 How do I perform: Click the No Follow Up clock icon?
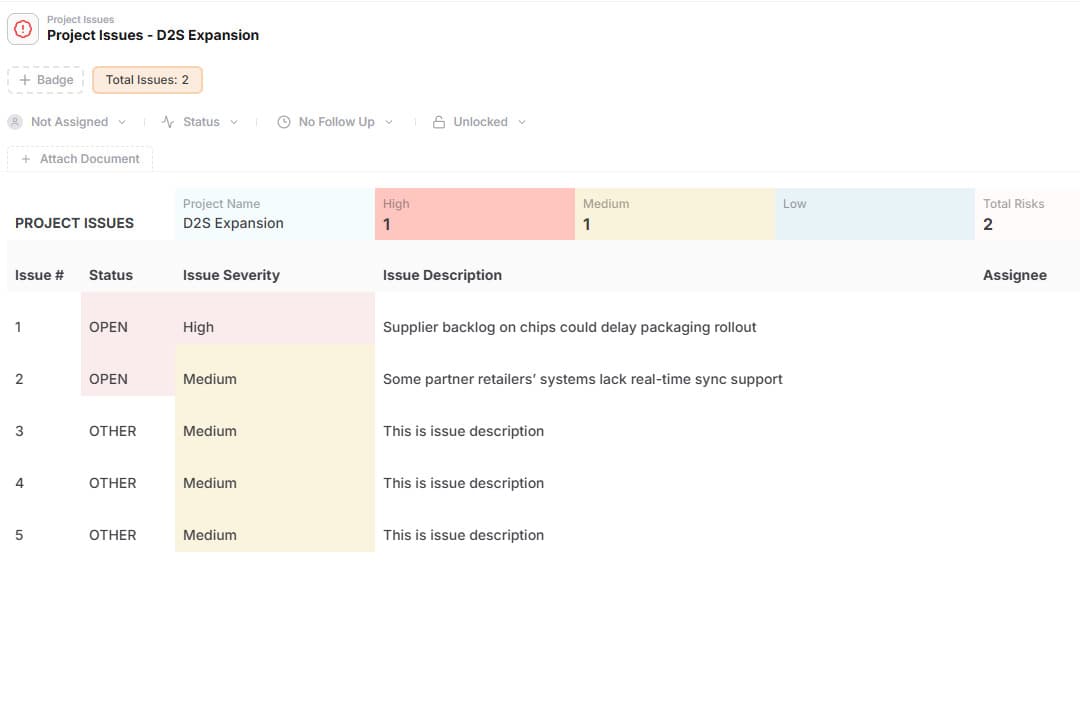[284, 122]
